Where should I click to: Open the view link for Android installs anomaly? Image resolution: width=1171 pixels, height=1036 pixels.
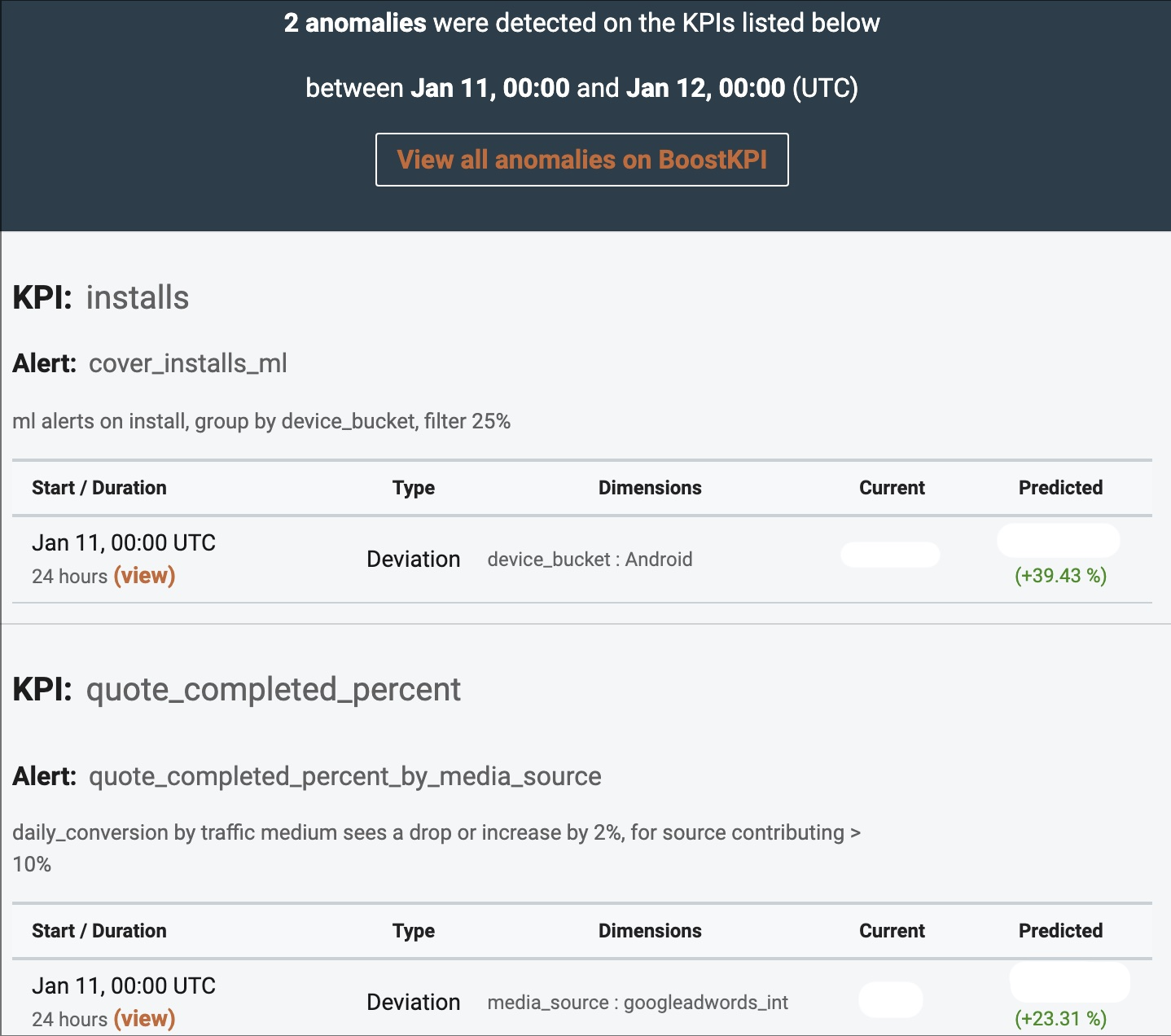pos(144,576)
